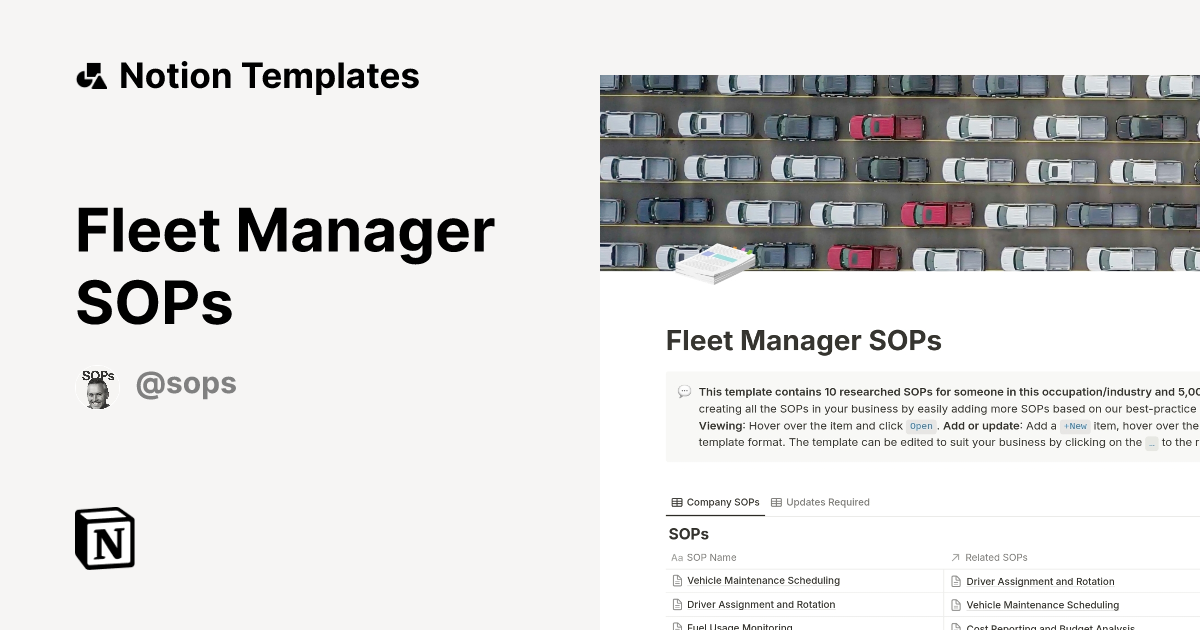This screenshot has height=630, width=1200.
Task: Click the Notion Templates logo icon
Action: pyautogui.click(x=91, y=75)
